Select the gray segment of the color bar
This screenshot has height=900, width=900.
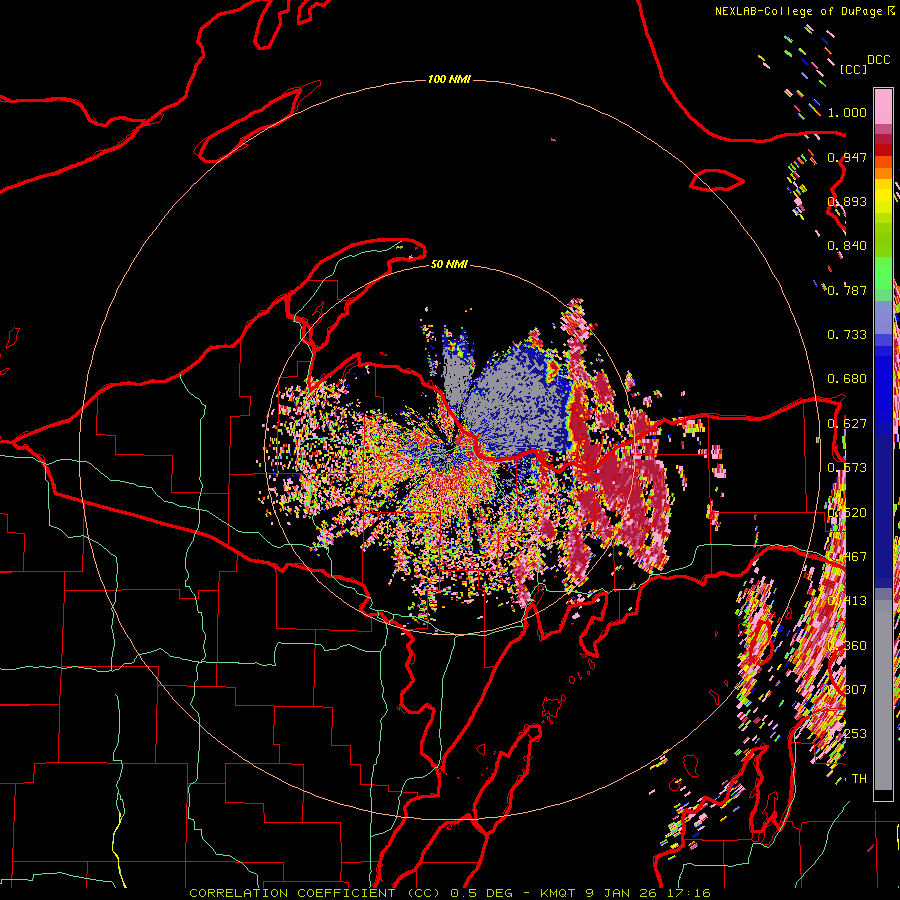pos(883,695)
